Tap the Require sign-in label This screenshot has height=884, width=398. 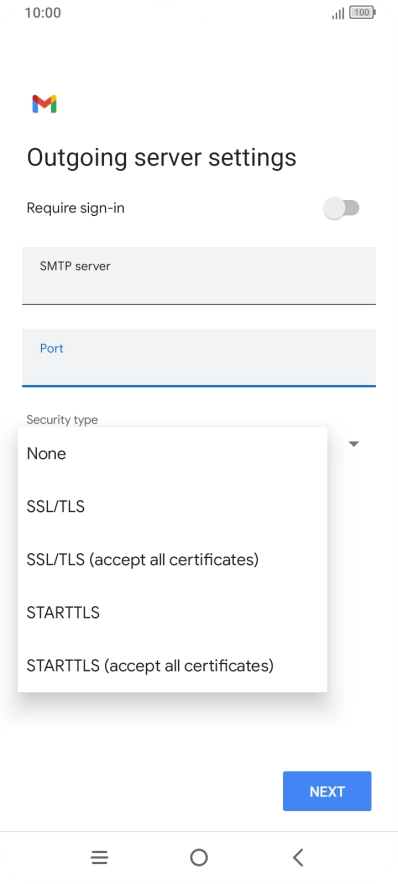pyautogui.click(x=76, y=208)
